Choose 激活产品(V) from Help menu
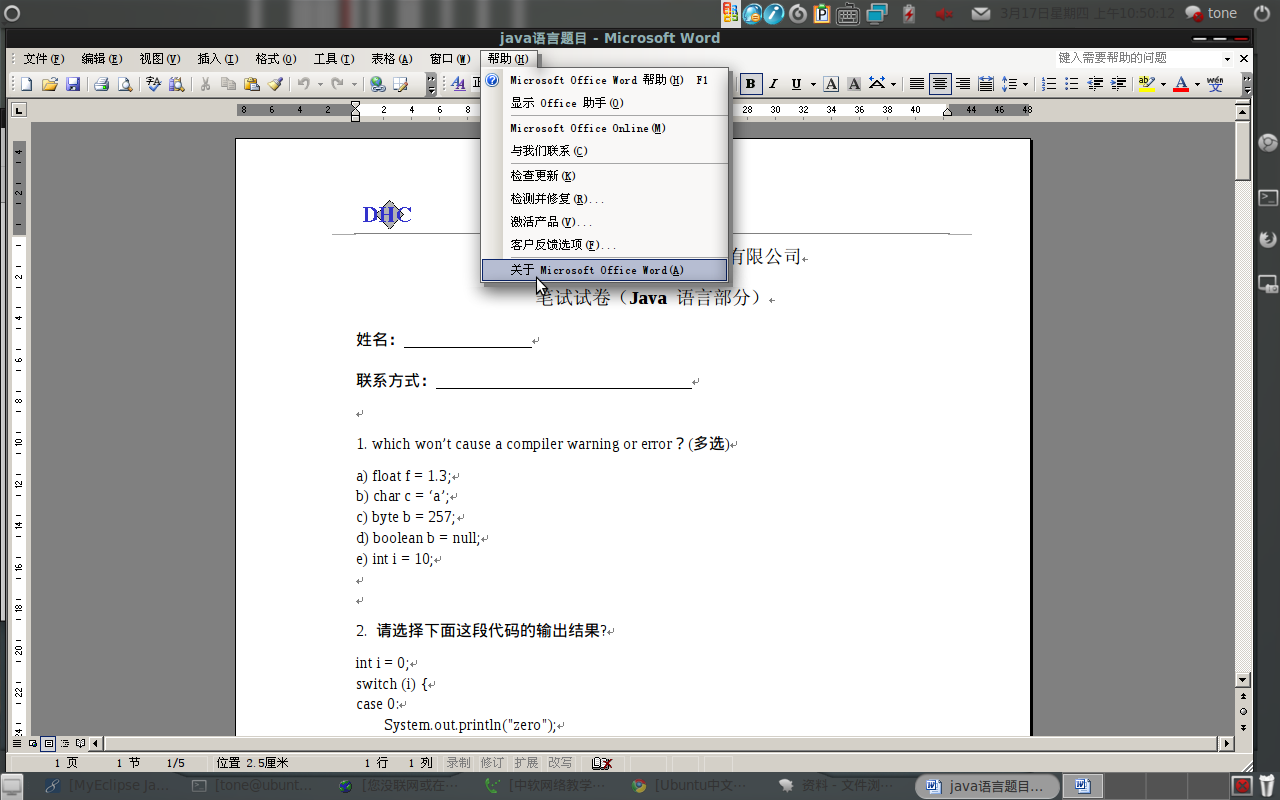The image size is (1280, 800). point(604,222)
